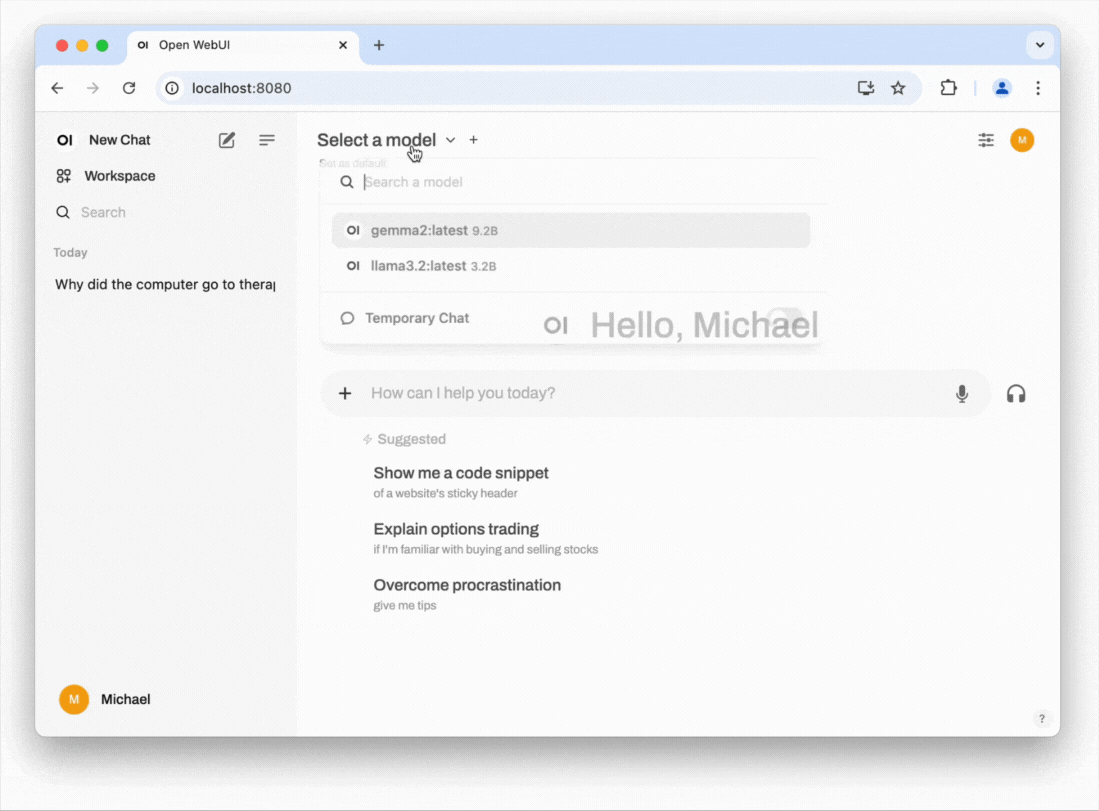
Task: Open the browser extensions puzzle icon
Action: click(948, 88)
